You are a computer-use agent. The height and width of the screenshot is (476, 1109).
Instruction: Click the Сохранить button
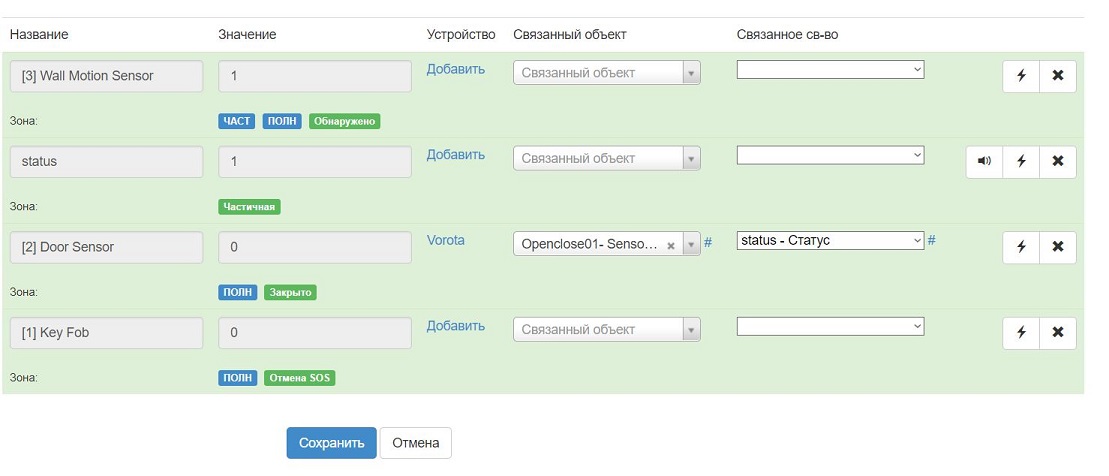click(331, 443)
